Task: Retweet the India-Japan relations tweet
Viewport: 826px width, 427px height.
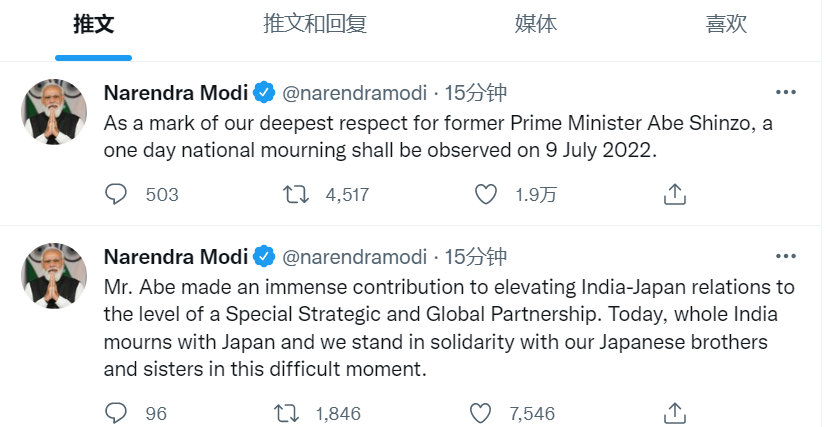Action: point(286,412)
